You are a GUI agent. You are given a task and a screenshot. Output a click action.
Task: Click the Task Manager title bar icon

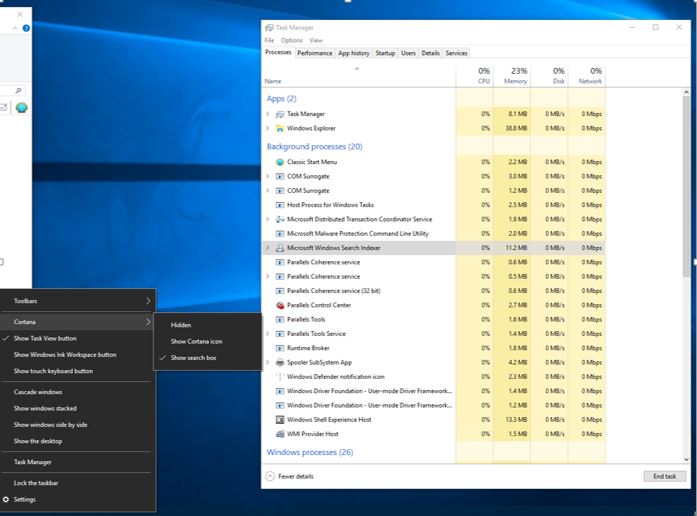pos(269,28)
